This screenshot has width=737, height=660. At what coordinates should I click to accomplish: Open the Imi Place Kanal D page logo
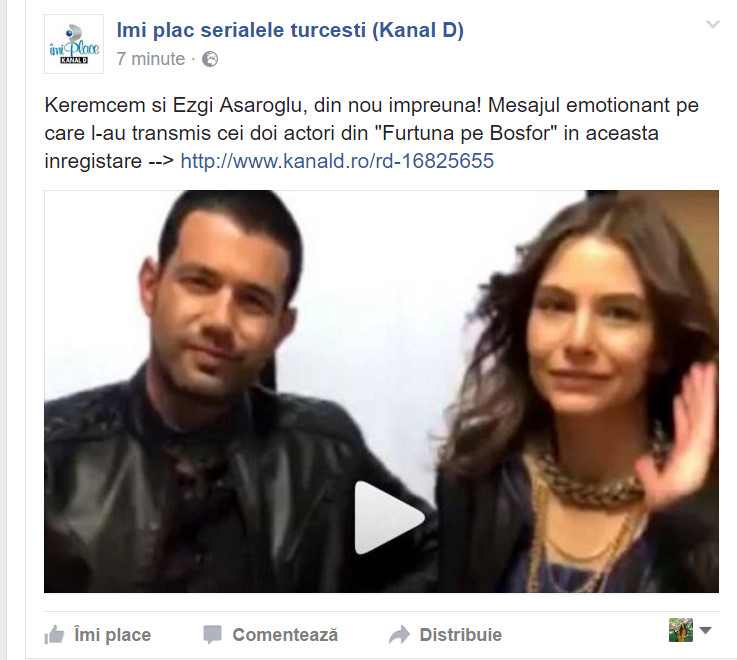pos(74,44)
